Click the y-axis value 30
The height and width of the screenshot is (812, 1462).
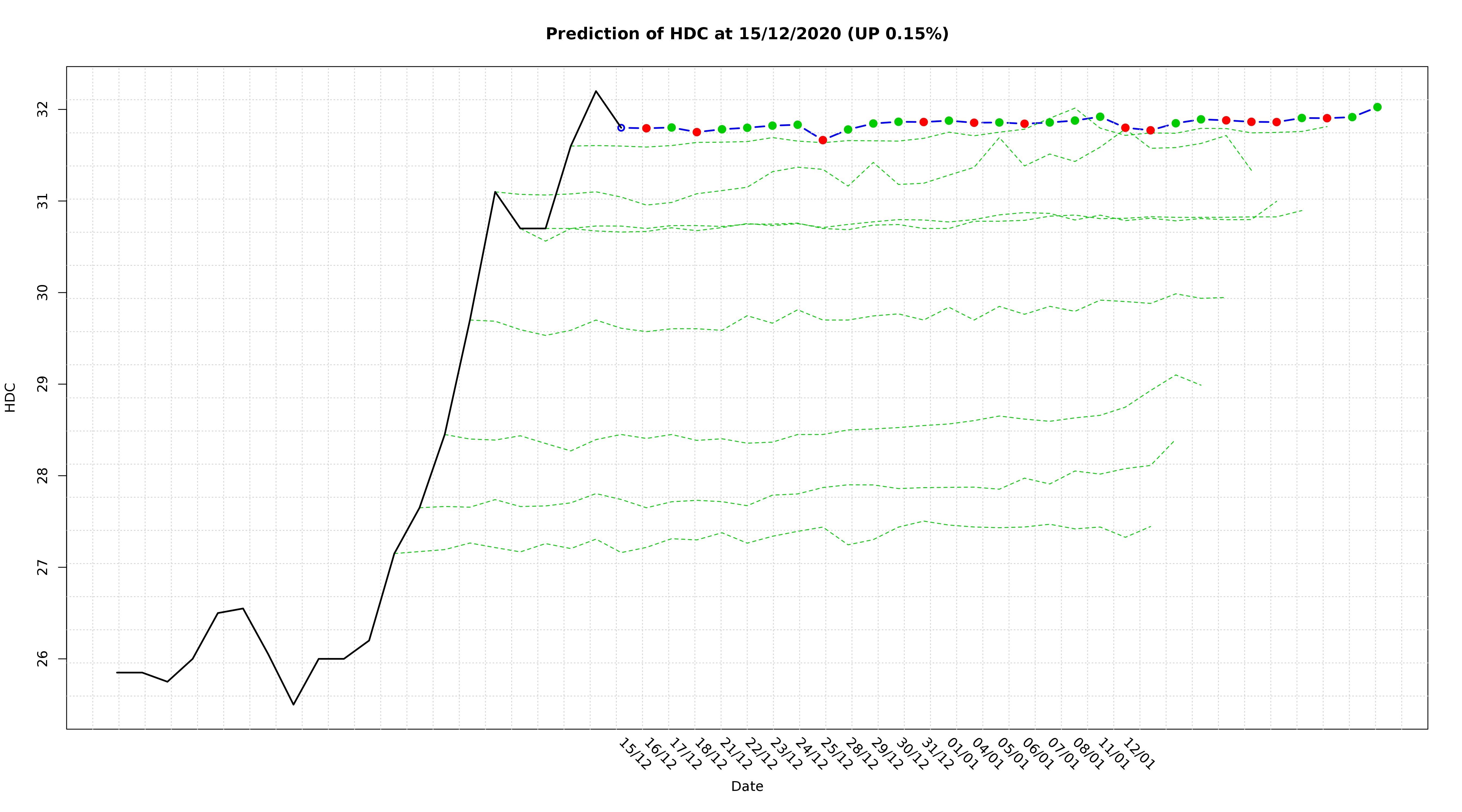43,293
